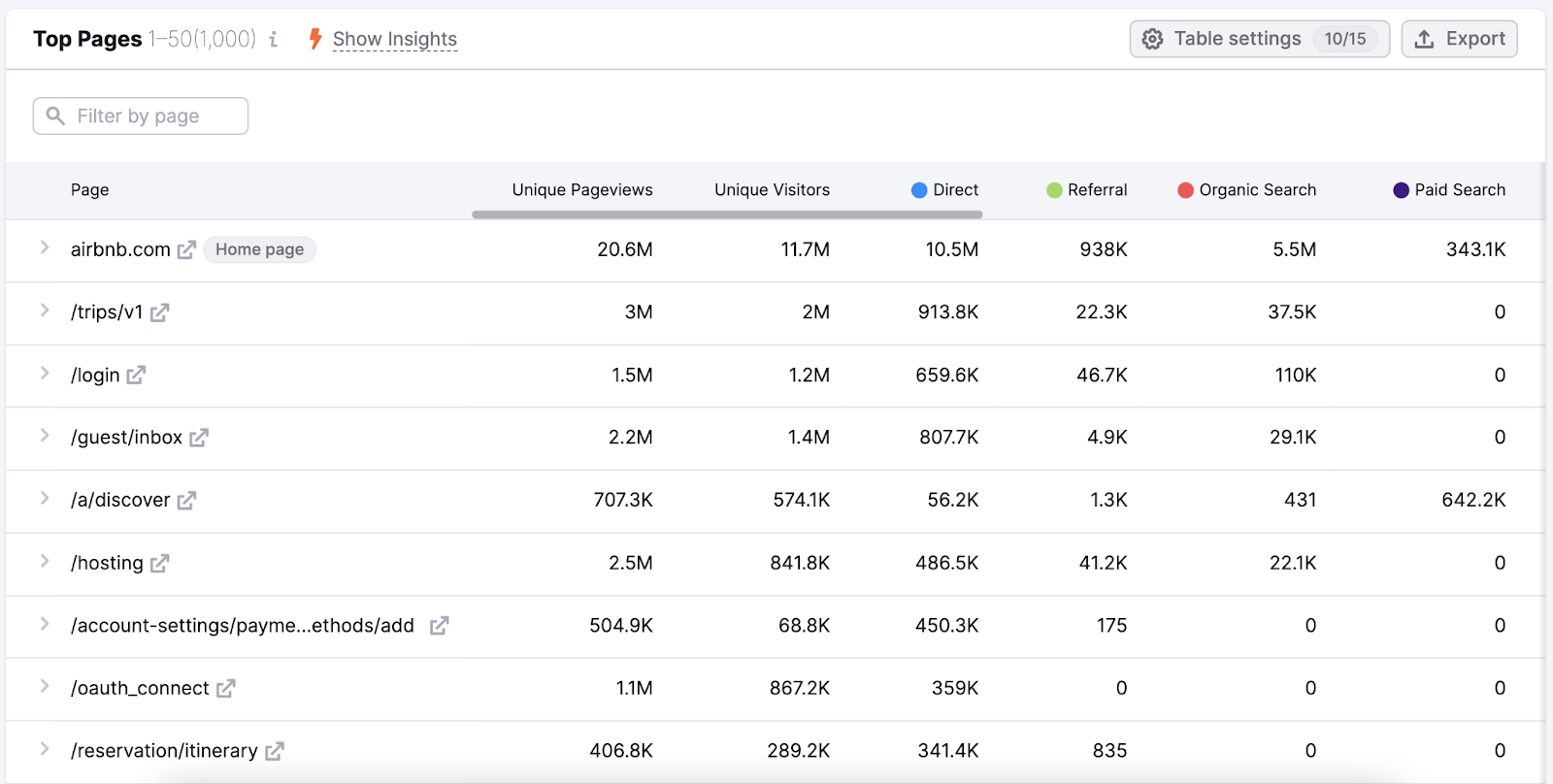Click the 10/15 columns counter badge
The height and width of the screenshot is (784, 1553).
[1345, 39]
